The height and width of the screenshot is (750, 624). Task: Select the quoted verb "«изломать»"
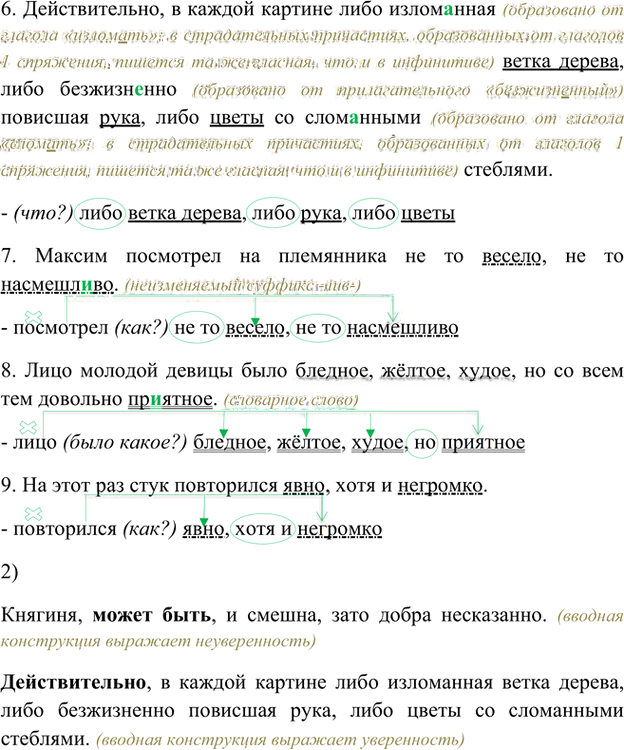[112, 36]
